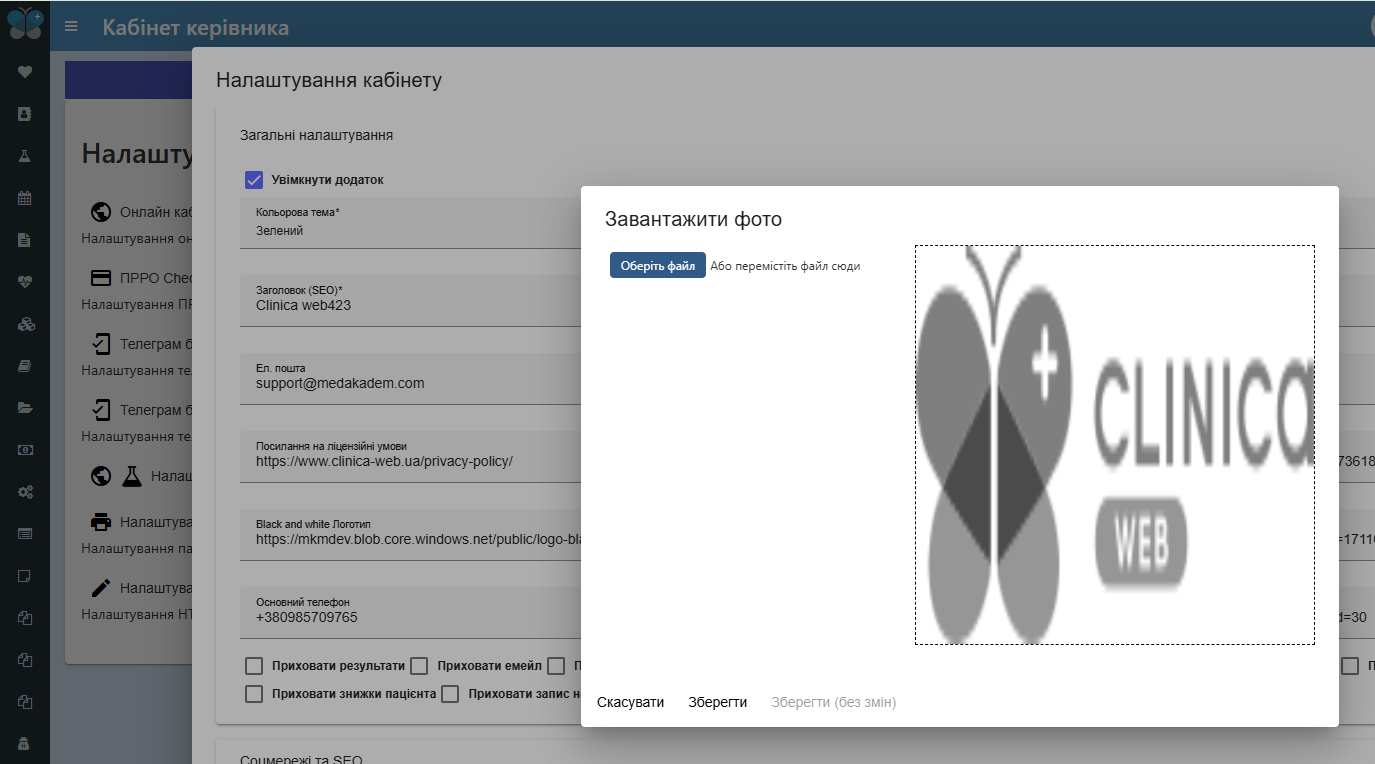Open the contact book icon in the sidebar
This screenshot has width=1375, height=764.
[25, 114]
